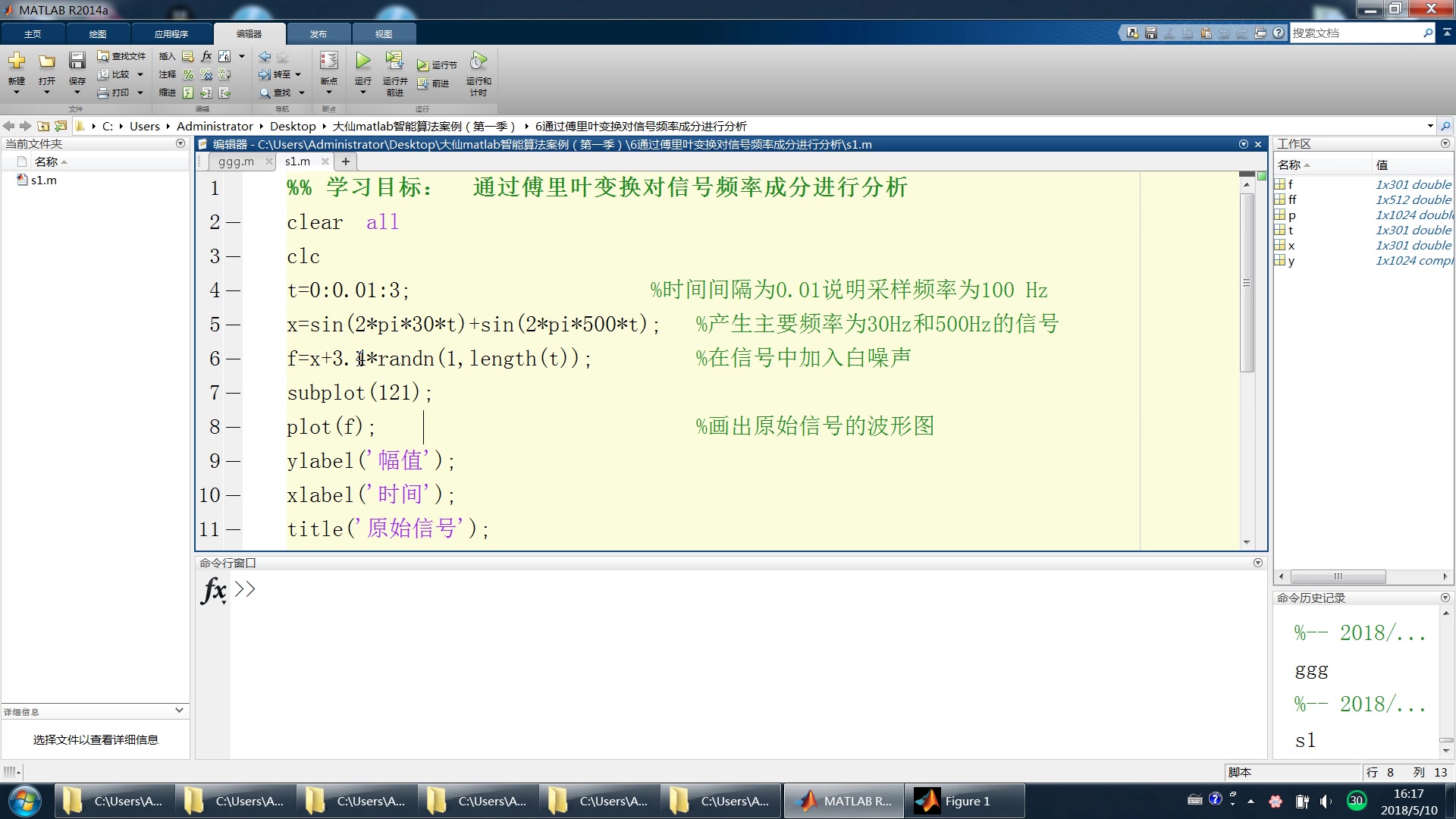This screenshot has width=1456, height=819.
Task: Click the green Run (运行) button
Action: pos(363,61)
